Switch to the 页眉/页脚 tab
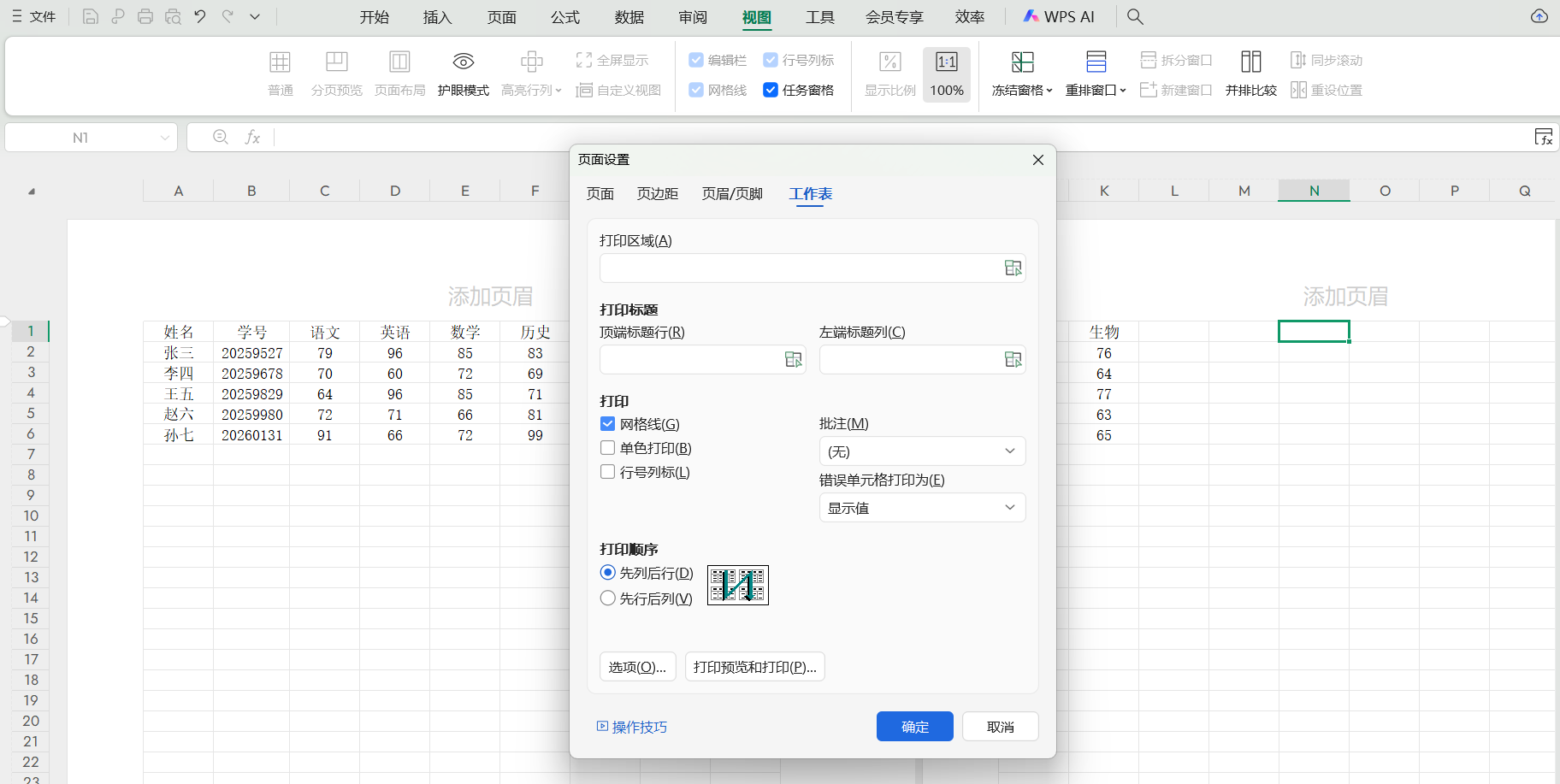Viewport: 1560px width, 784px height. [x=731, y=194]
